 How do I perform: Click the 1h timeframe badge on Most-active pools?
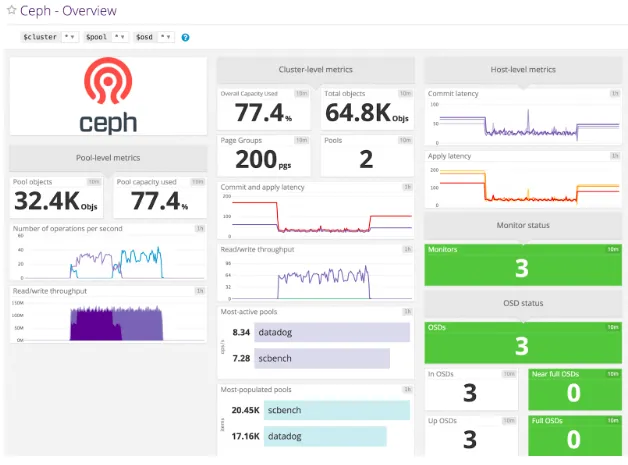[x=407, y=312]
